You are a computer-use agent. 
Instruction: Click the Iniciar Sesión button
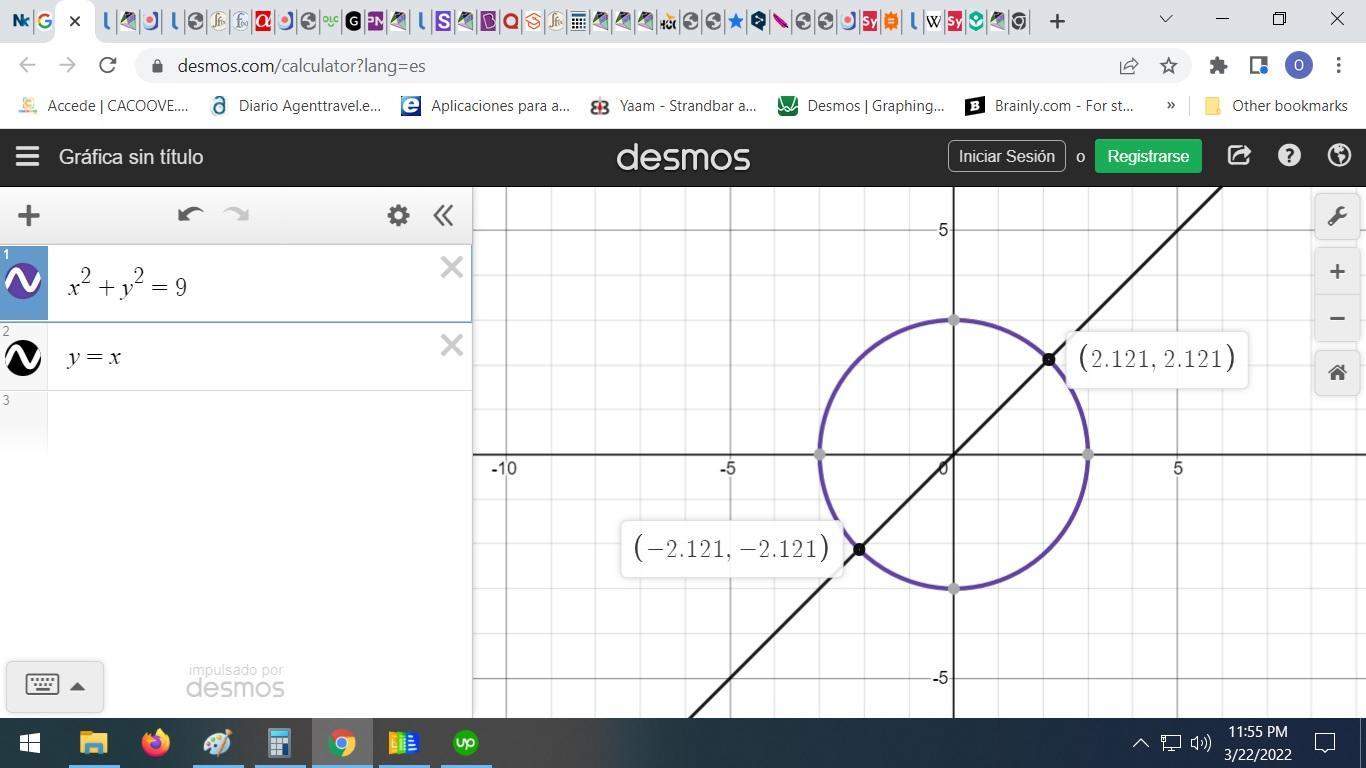point(1006,156)
